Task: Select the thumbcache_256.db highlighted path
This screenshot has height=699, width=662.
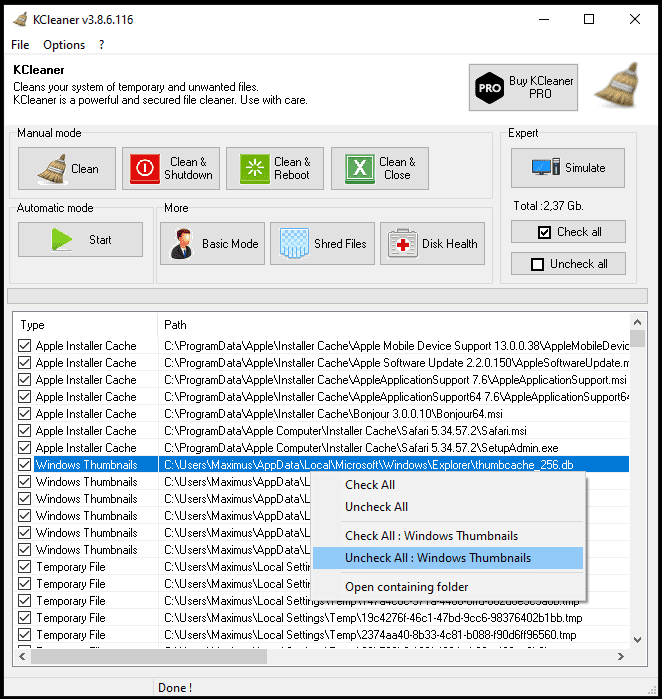Action: pyautogui.click(x=368, y=465)
